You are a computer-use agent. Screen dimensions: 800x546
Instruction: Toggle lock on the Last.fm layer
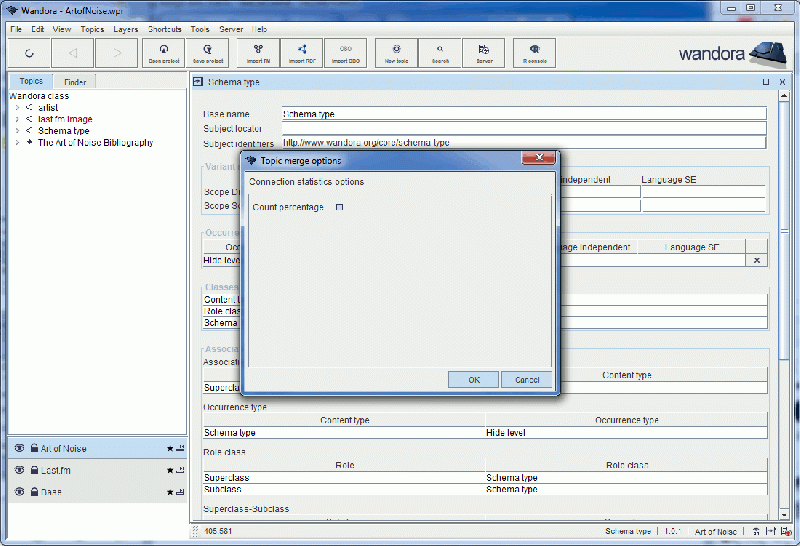tap(33, 470)
